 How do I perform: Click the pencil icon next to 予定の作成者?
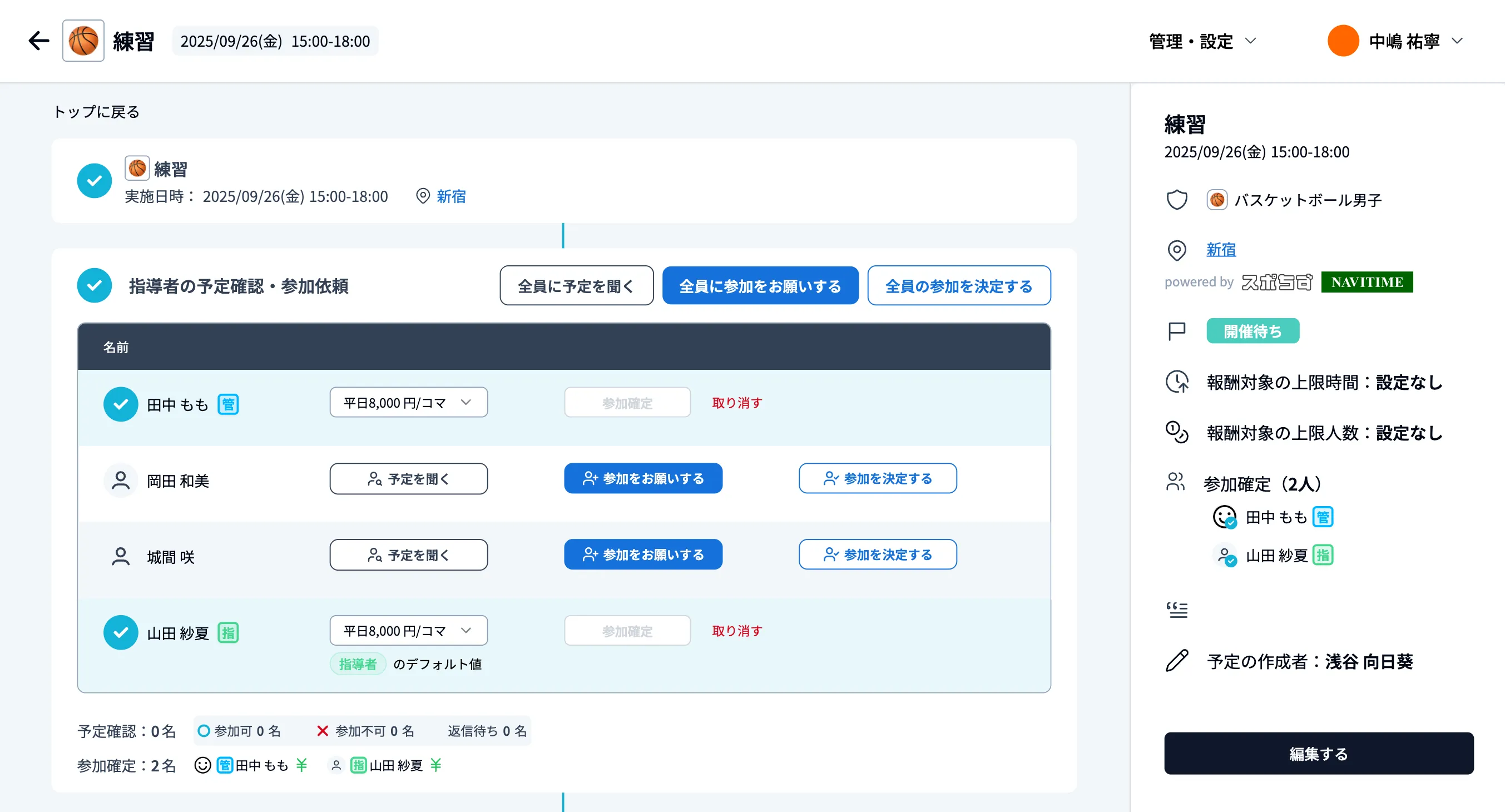[1177, 661]
